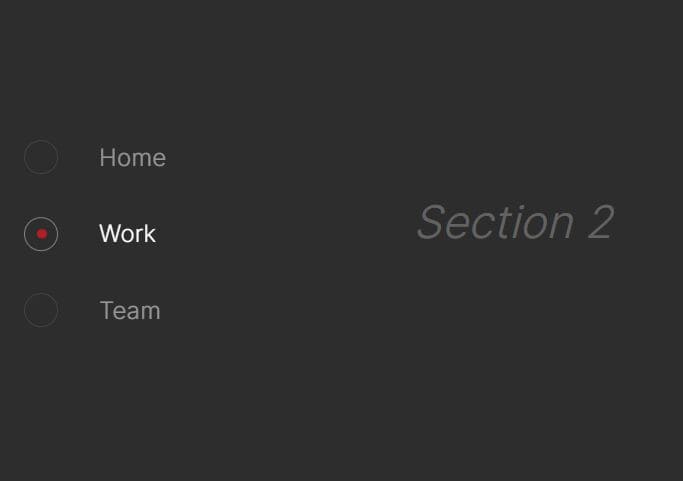Open the Home section via its label
683x481 pixels.
(x=132, y=157)
